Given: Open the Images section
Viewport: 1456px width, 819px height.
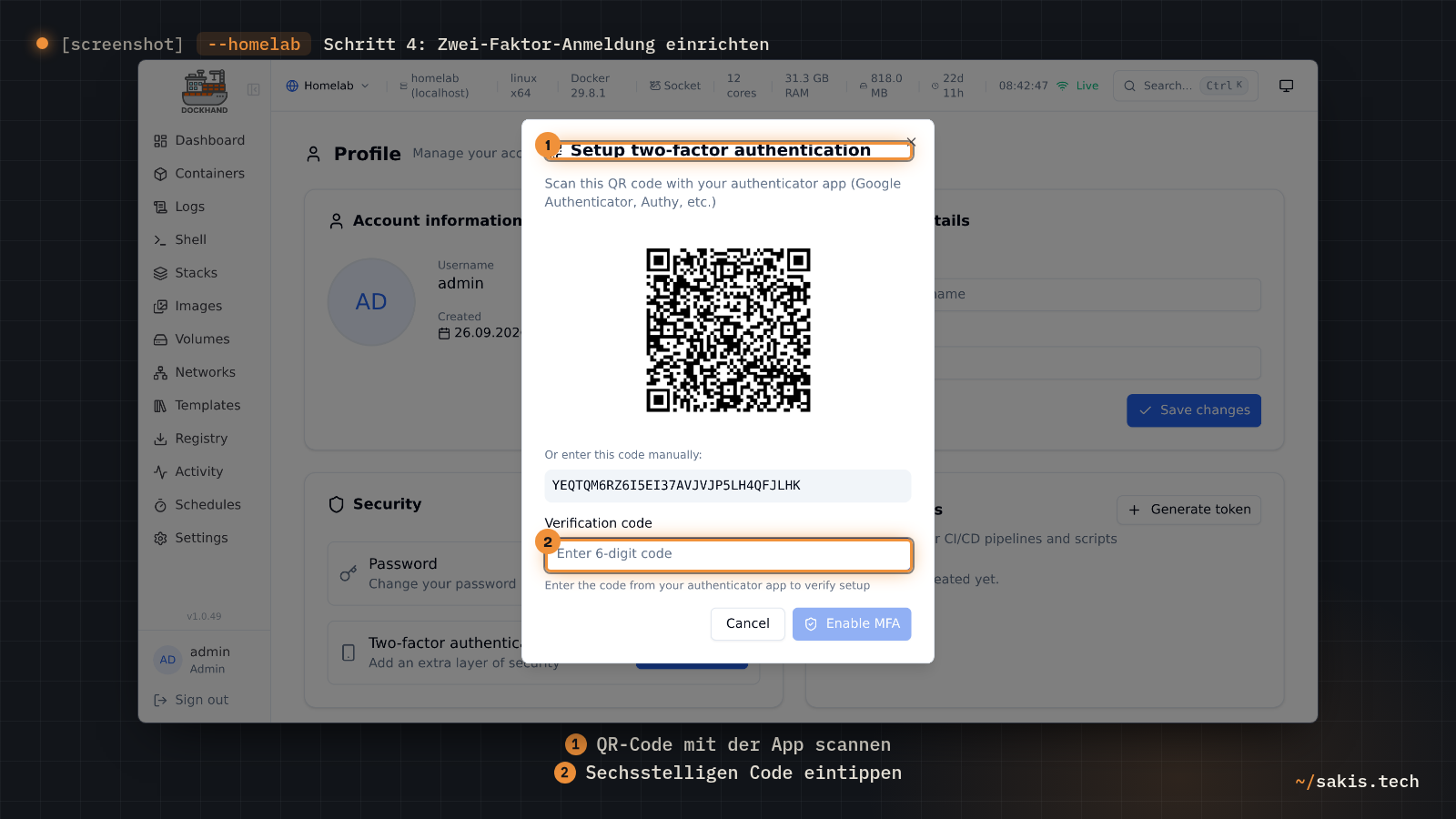Looking at the screenshot, I should coord(187,306).
